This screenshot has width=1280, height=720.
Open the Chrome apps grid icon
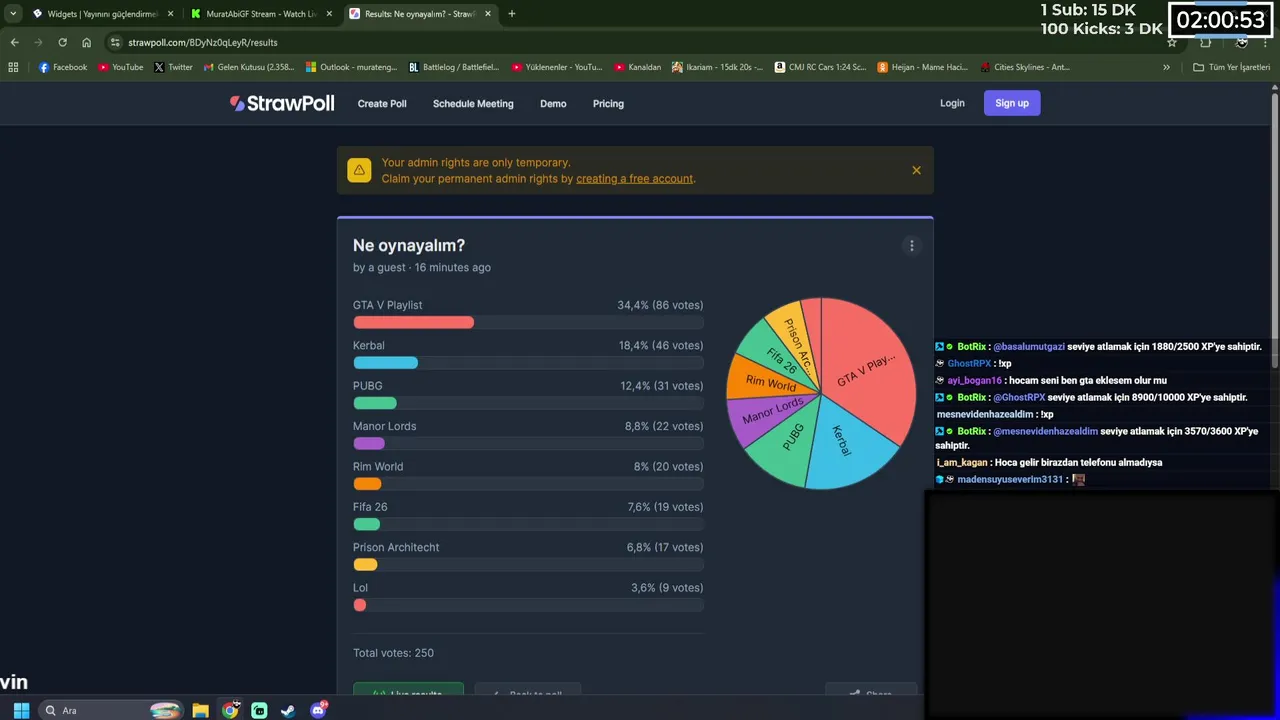[13, 67]
